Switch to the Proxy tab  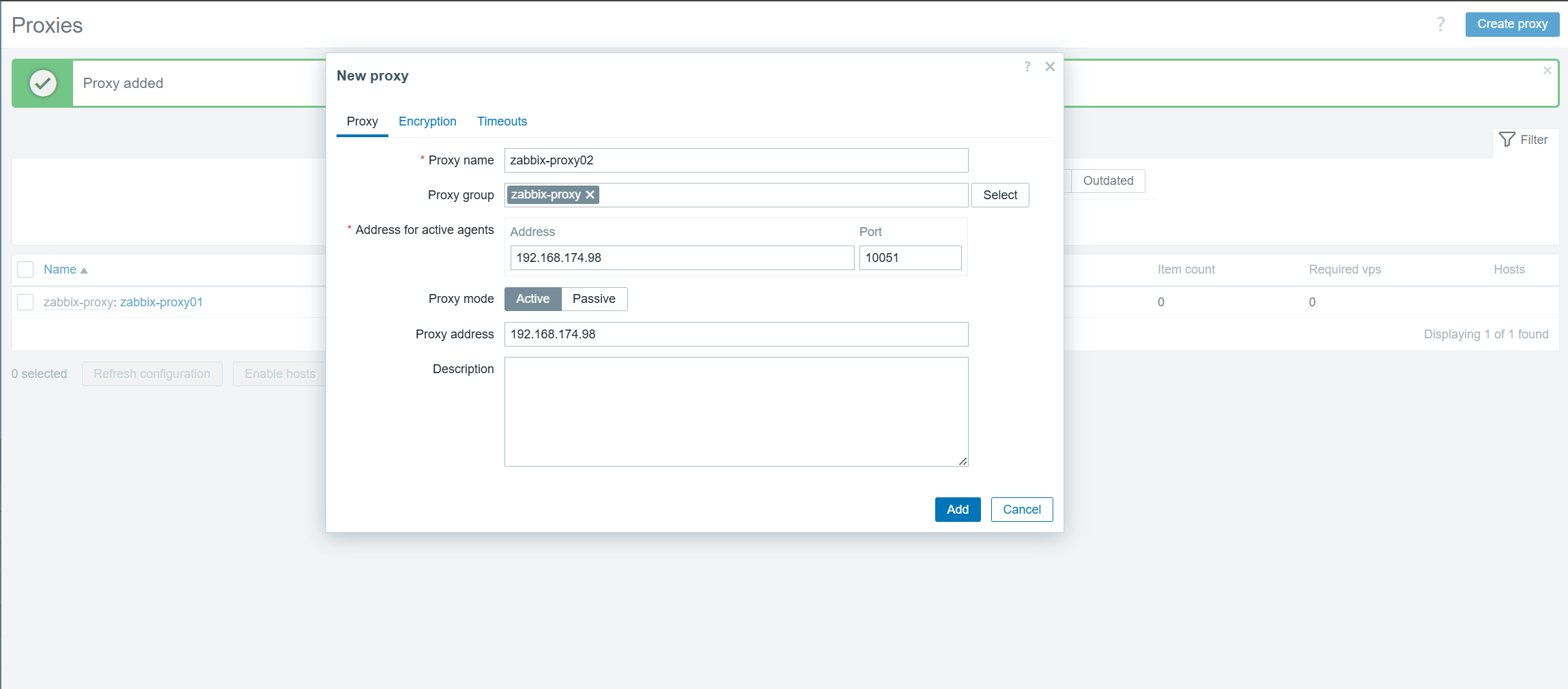362,121
